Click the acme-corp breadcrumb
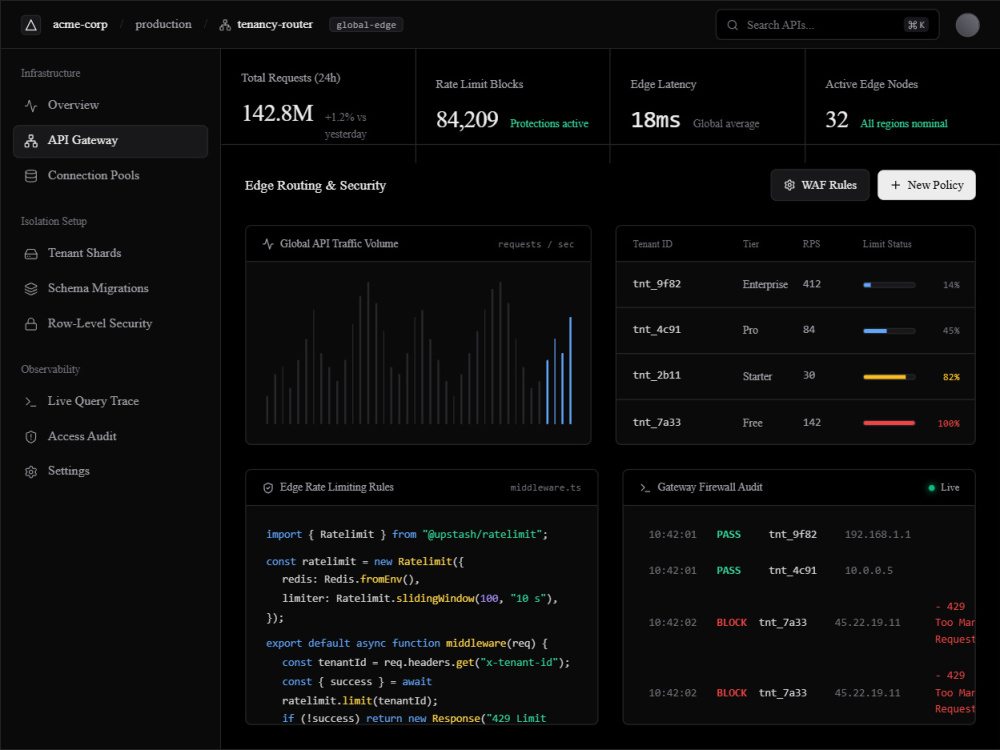The image size is (1000, 750). point(80,25)
